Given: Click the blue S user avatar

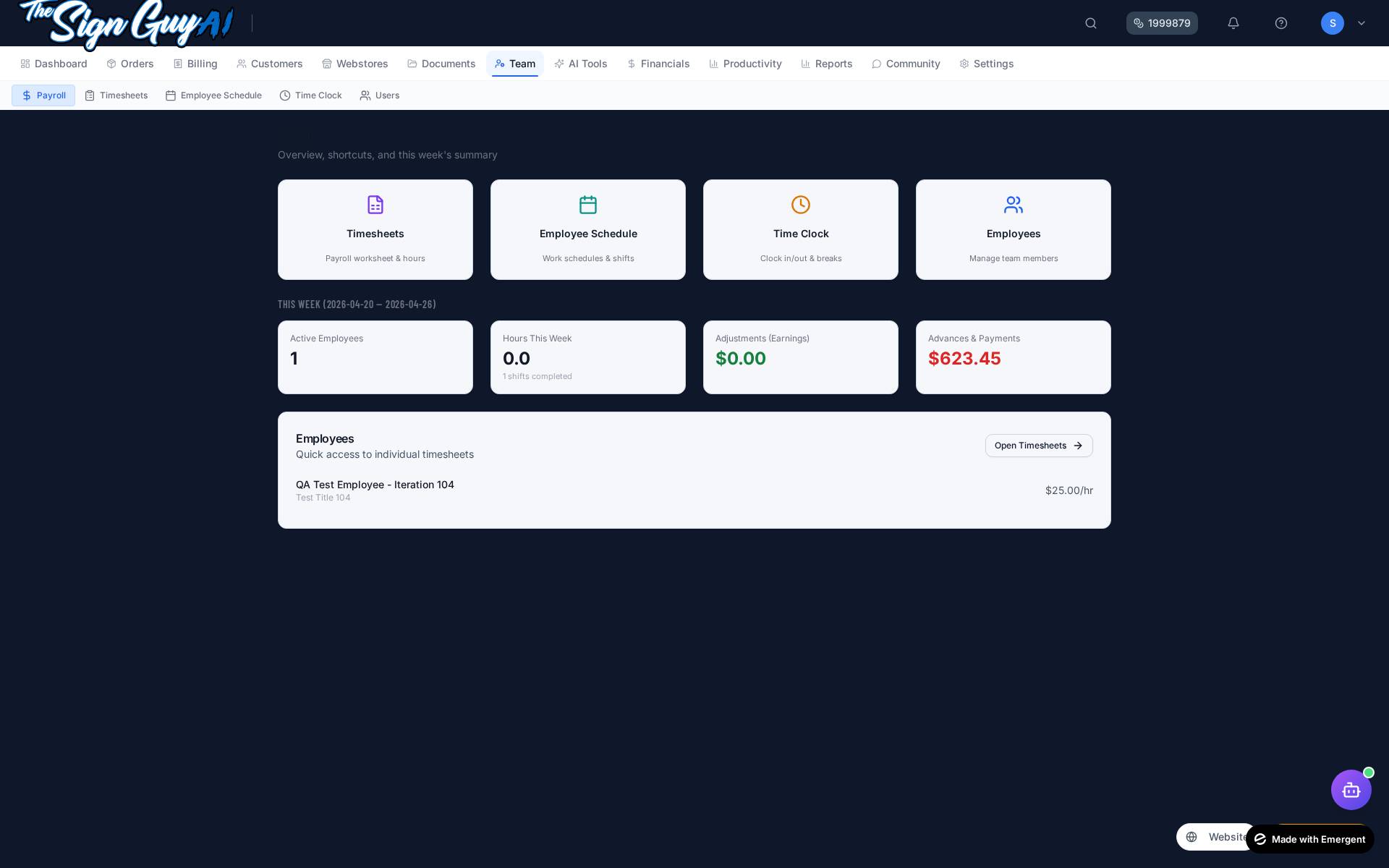Looking at the screenshot, I should pyautogui.click(x=1333, y=23).
